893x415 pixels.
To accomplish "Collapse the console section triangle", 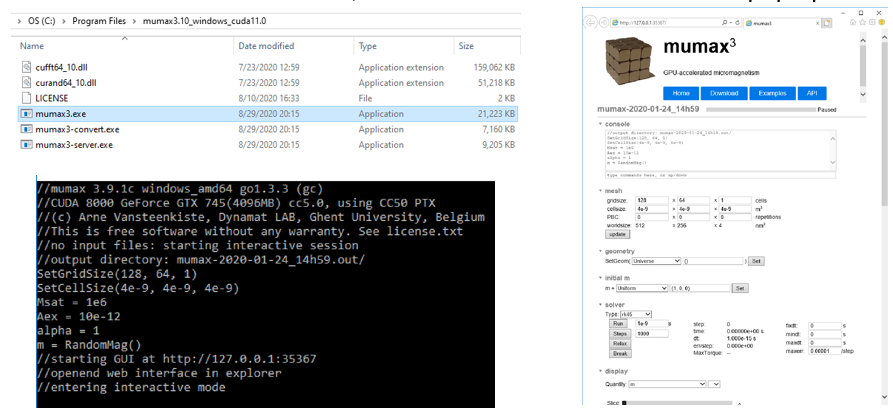I will point(599,124).
